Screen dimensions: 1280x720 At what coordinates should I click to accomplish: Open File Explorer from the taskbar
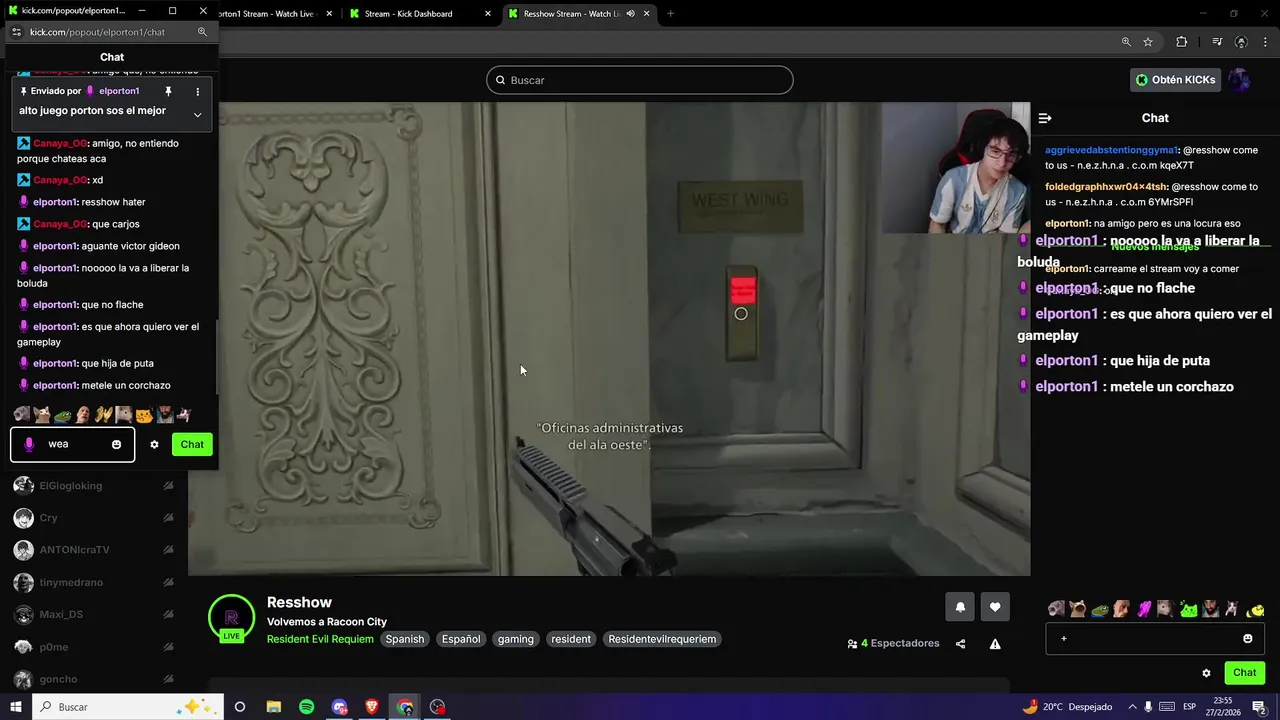pyautogui.click(x=273, y=707)
